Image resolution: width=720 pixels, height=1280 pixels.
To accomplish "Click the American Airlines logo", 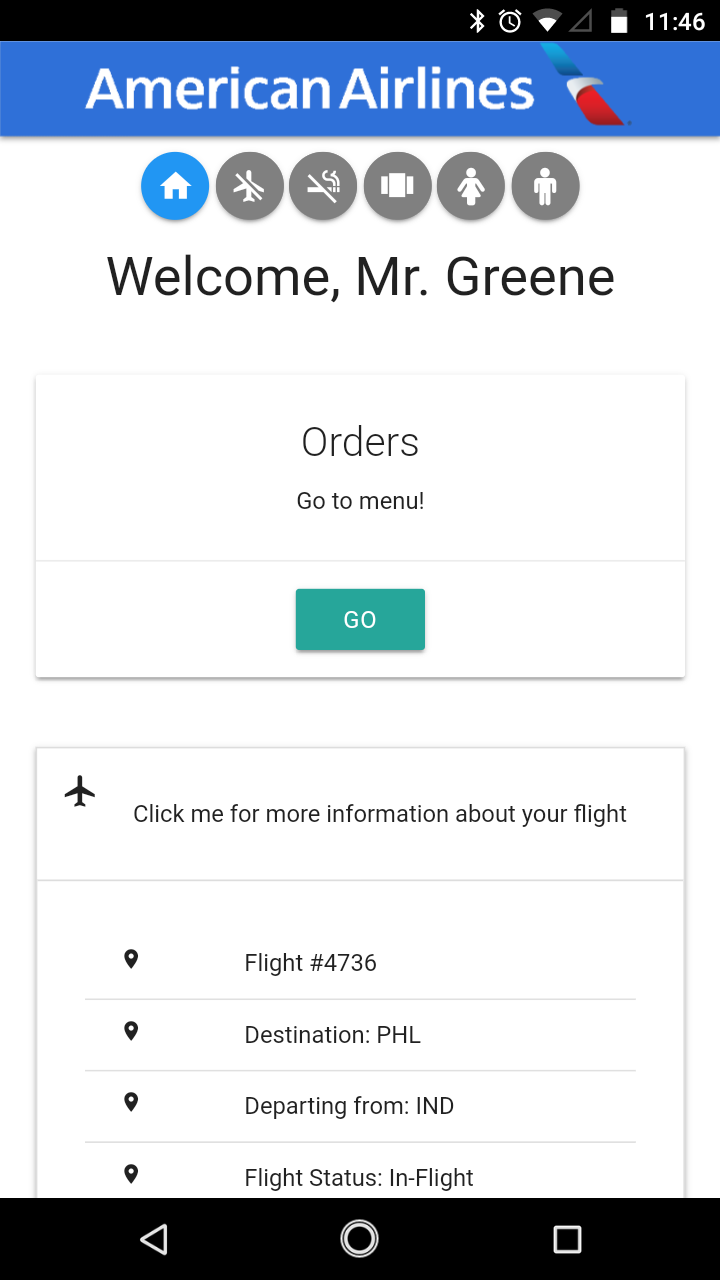I will [310, 88].
